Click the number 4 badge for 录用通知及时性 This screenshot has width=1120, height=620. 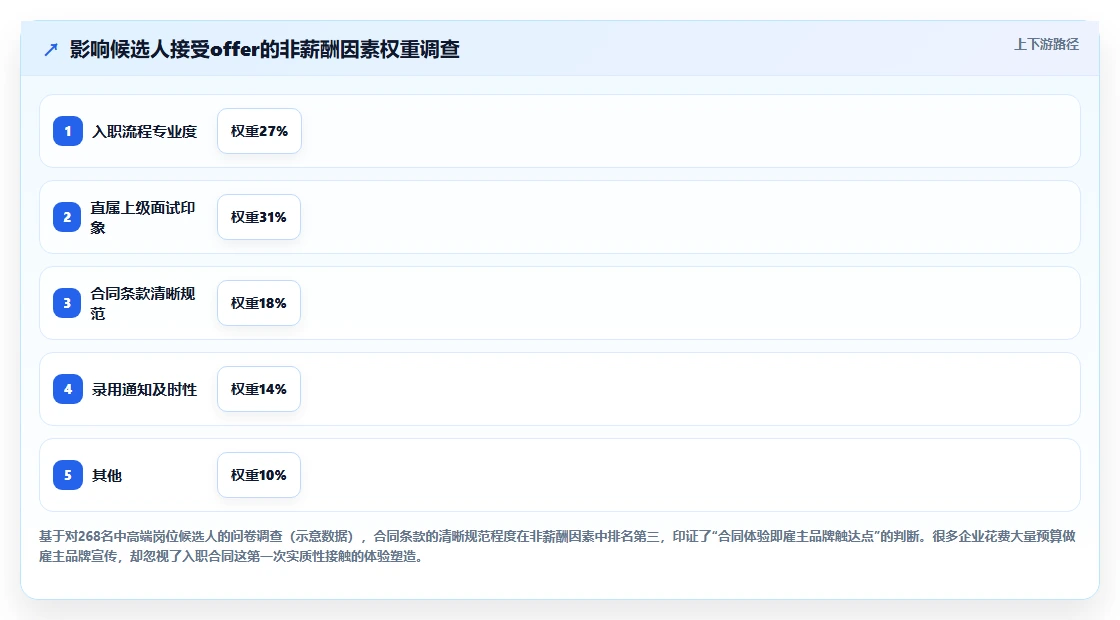tap(68, 389)
